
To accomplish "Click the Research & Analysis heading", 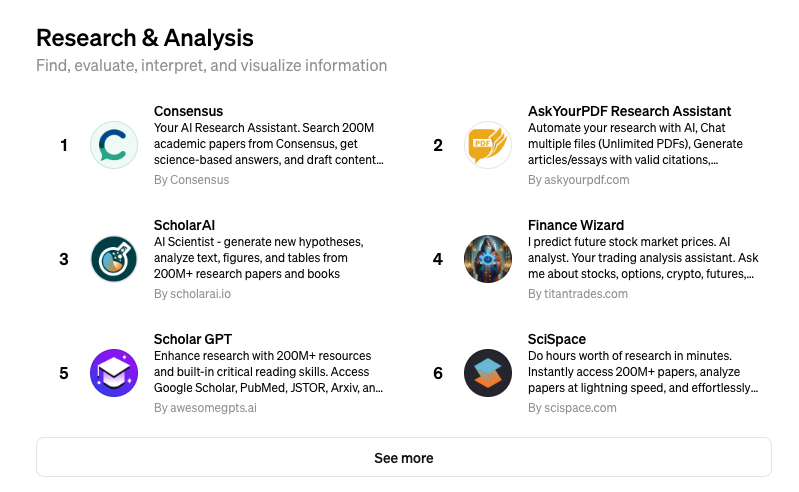I will click(145, 38).
